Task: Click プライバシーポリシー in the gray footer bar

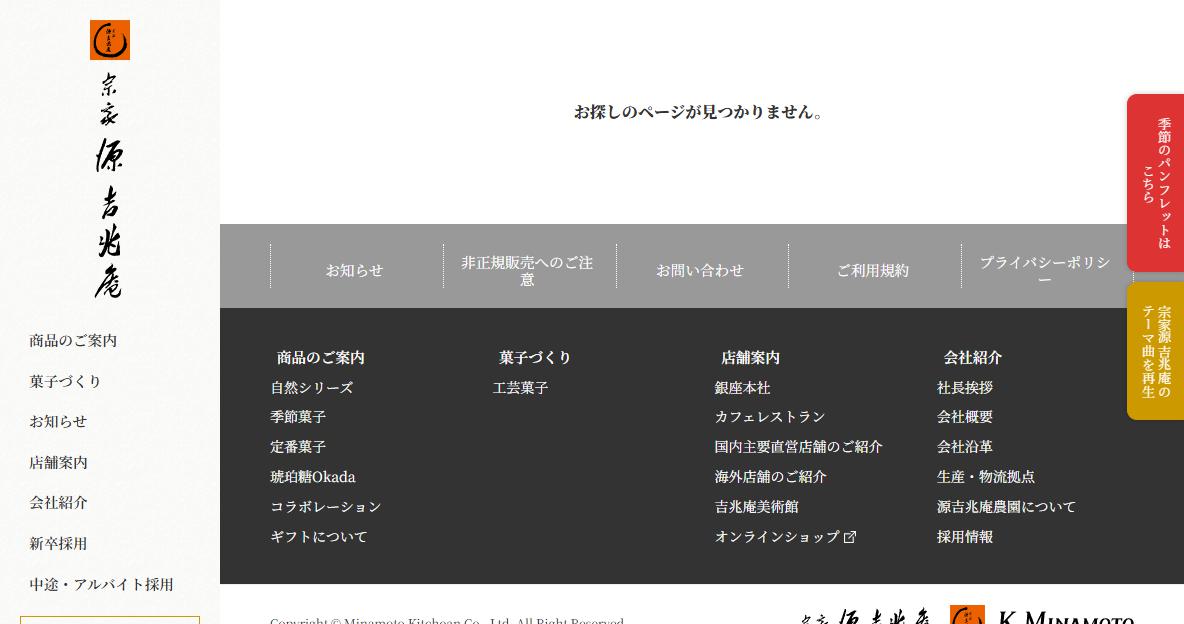Action: pyautogui.click(x=1045, y=270)
